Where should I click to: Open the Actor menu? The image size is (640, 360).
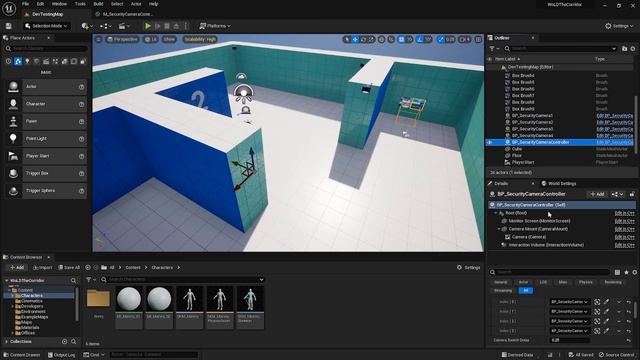[x=136, y=4]
